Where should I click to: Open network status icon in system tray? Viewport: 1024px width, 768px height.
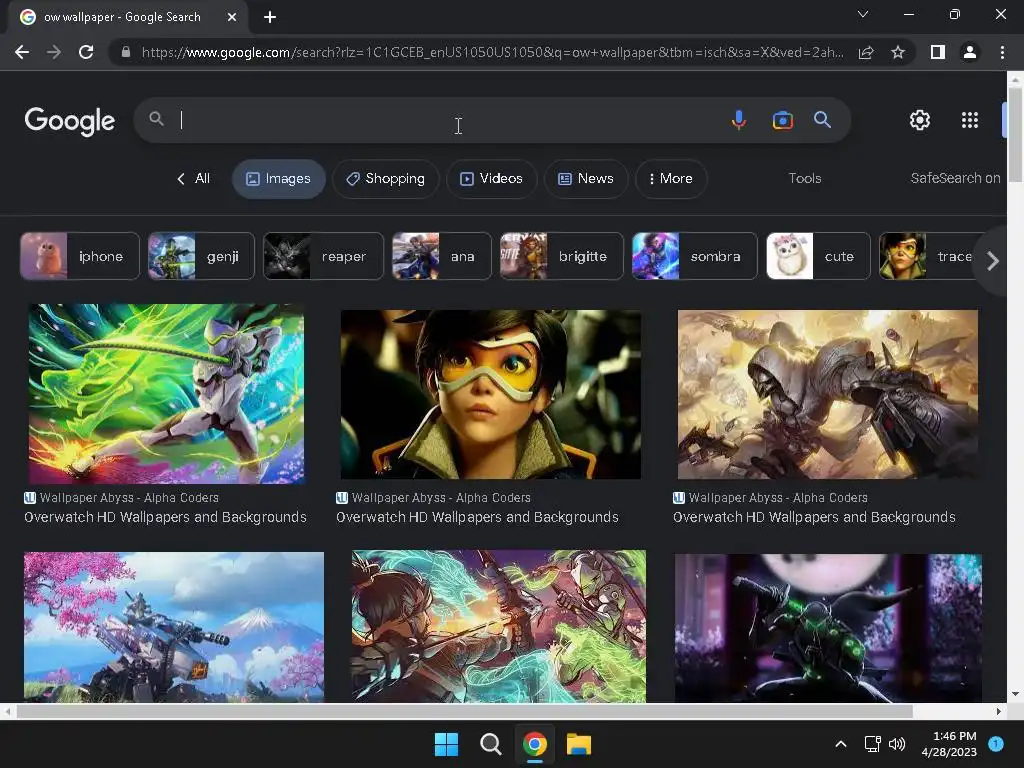tap(872, 744)
